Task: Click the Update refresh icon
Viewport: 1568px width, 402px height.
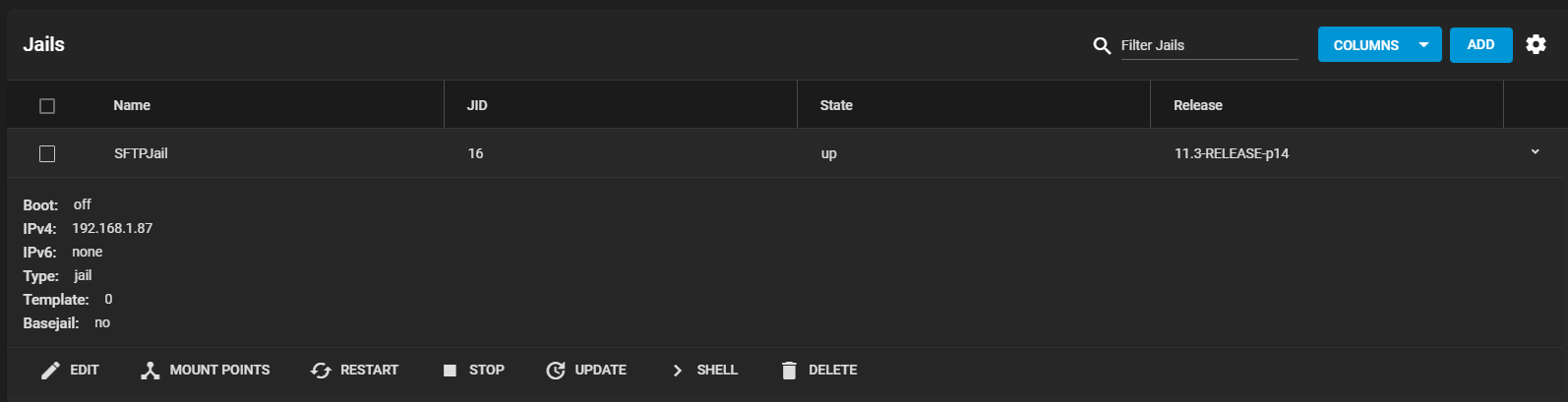Action: point(556,371)
